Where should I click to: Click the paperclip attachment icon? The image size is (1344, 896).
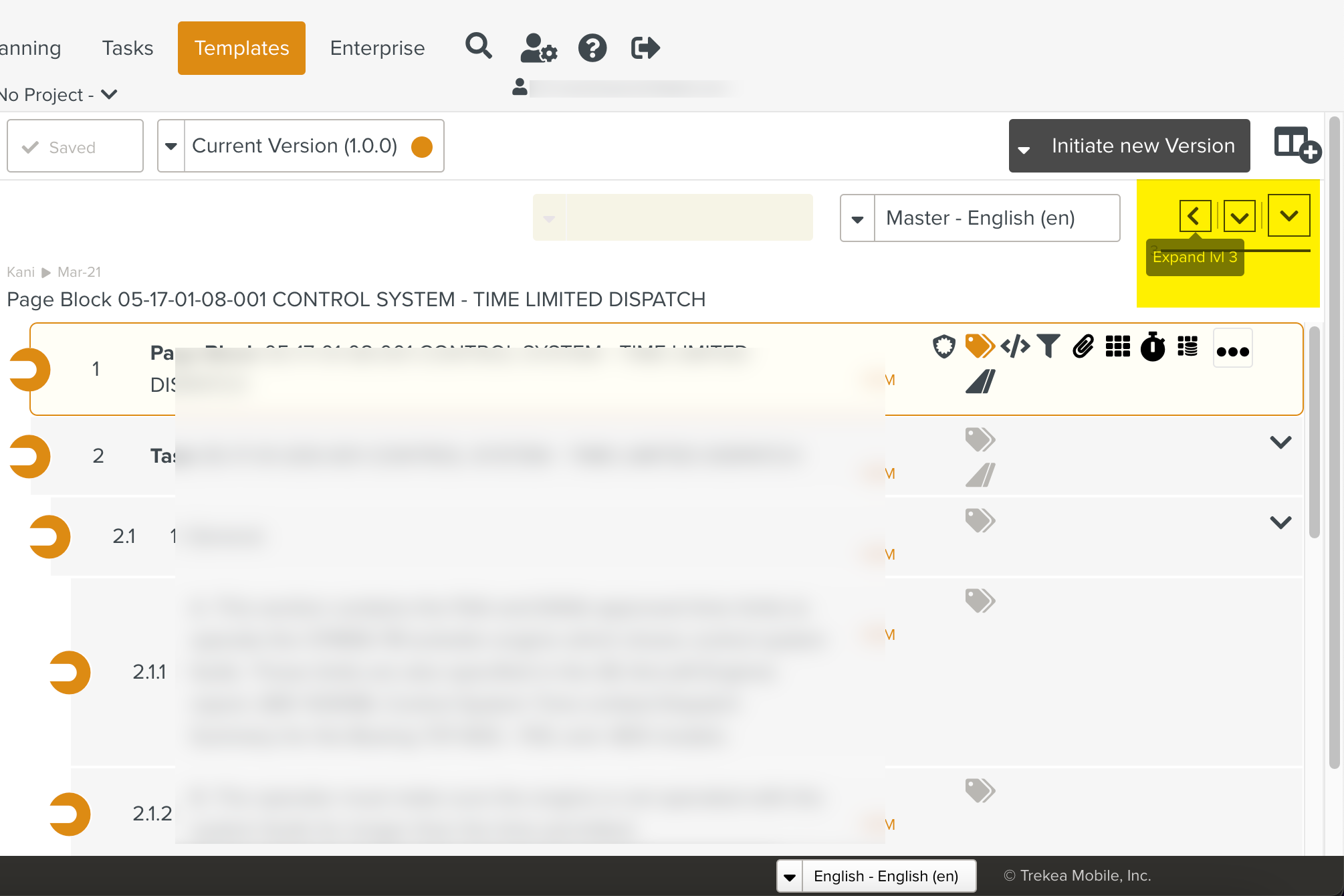pyautogui.click(x=1083, y=346)
